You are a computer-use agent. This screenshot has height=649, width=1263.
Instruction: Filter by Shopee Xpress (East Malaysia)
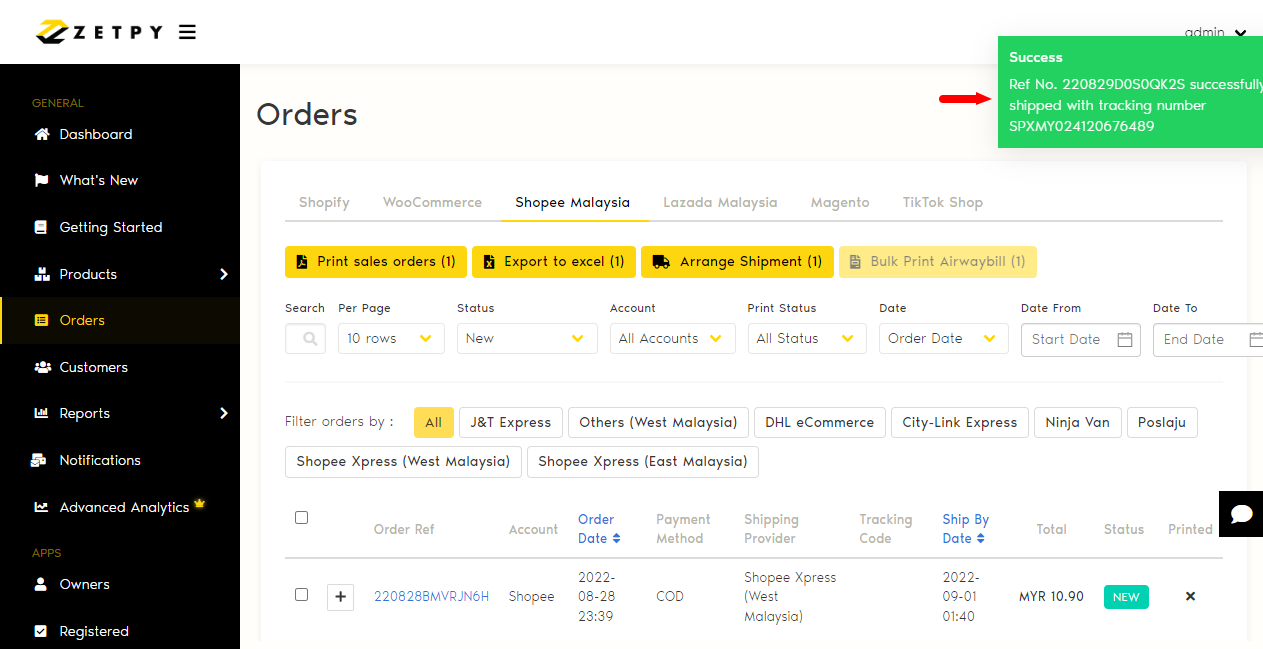click(x=643, y=461)
